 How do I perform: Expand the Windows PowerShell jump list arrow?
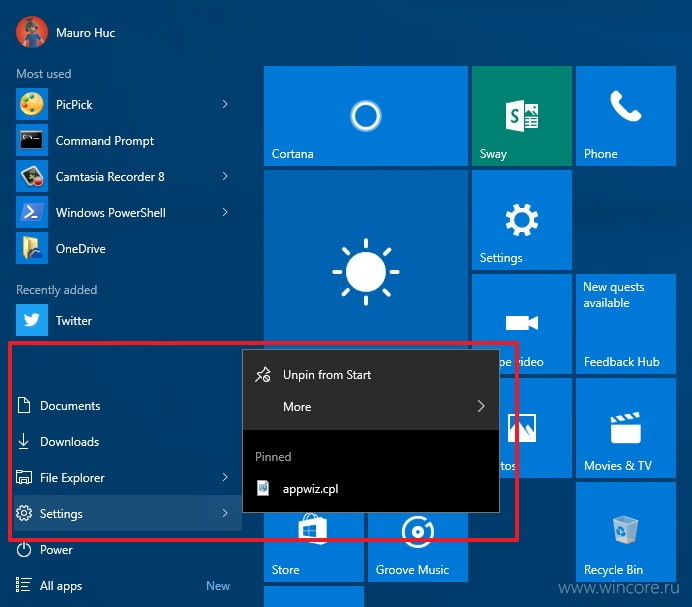[x=225, y=212]
